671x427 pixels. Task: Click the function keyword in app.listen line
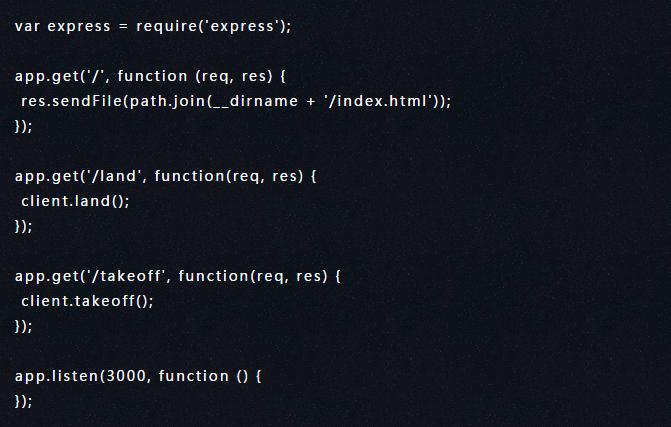193,376
